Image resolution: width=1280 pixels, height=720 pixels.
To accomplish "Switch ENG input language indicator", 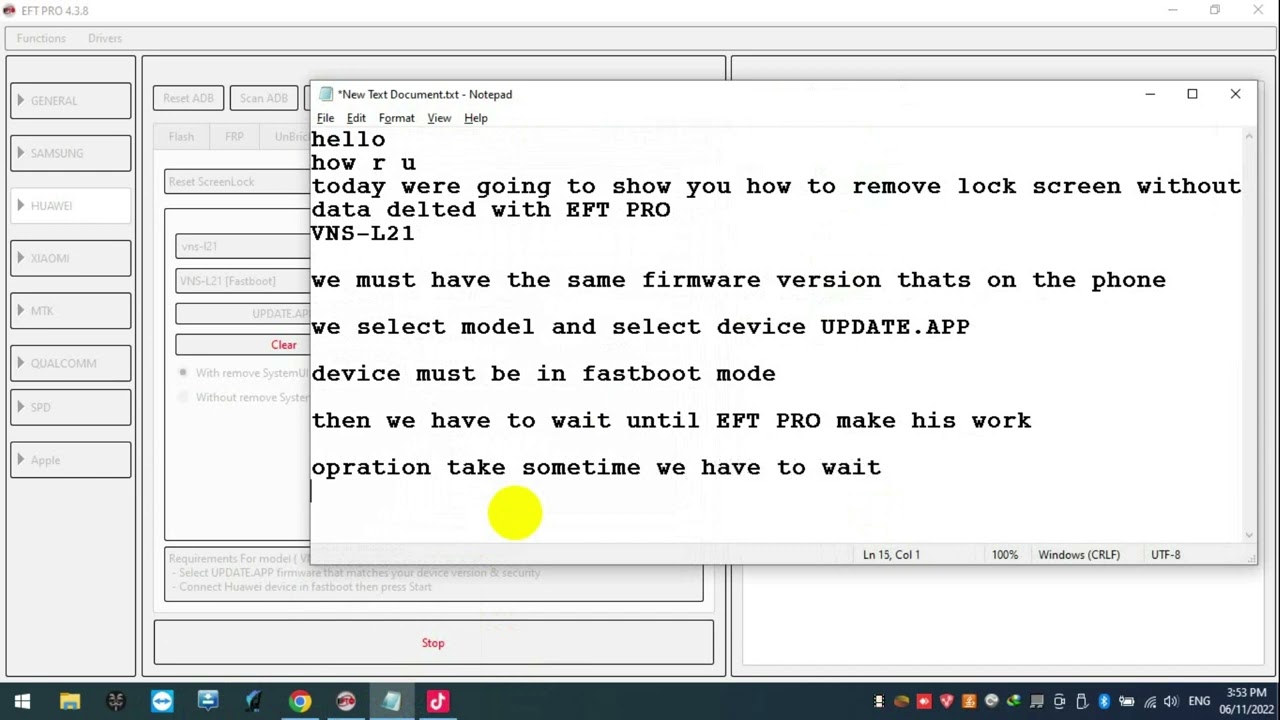I will [1199, 701].
